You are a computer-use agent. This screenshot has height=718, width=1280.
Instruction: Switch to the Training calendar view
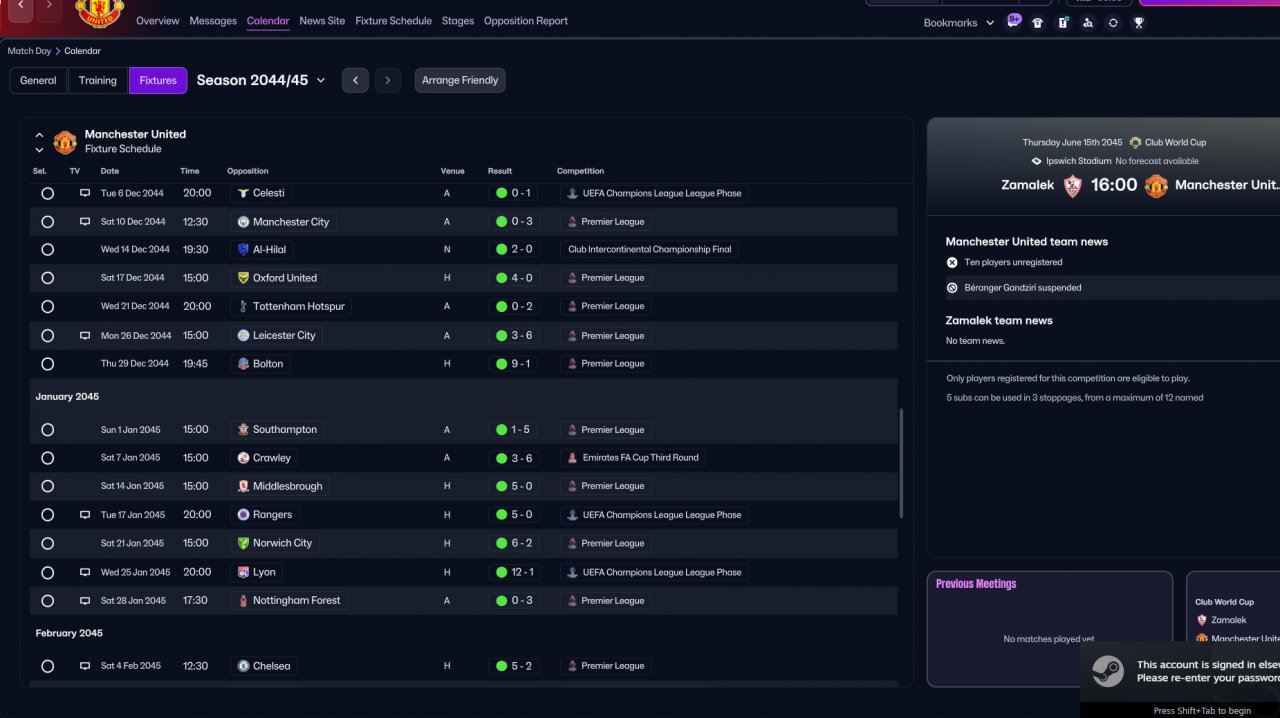[98, 80]
